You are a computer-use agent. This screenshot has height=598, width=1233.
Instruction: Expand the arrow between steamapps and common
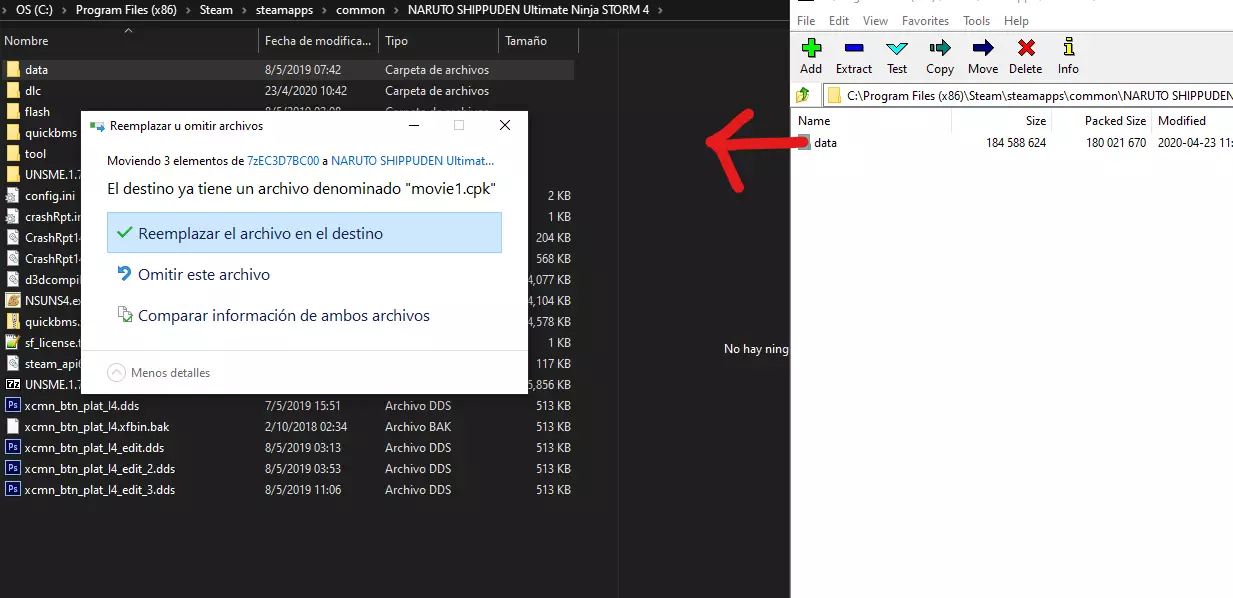pyautogui.click(x=325, y=10)
